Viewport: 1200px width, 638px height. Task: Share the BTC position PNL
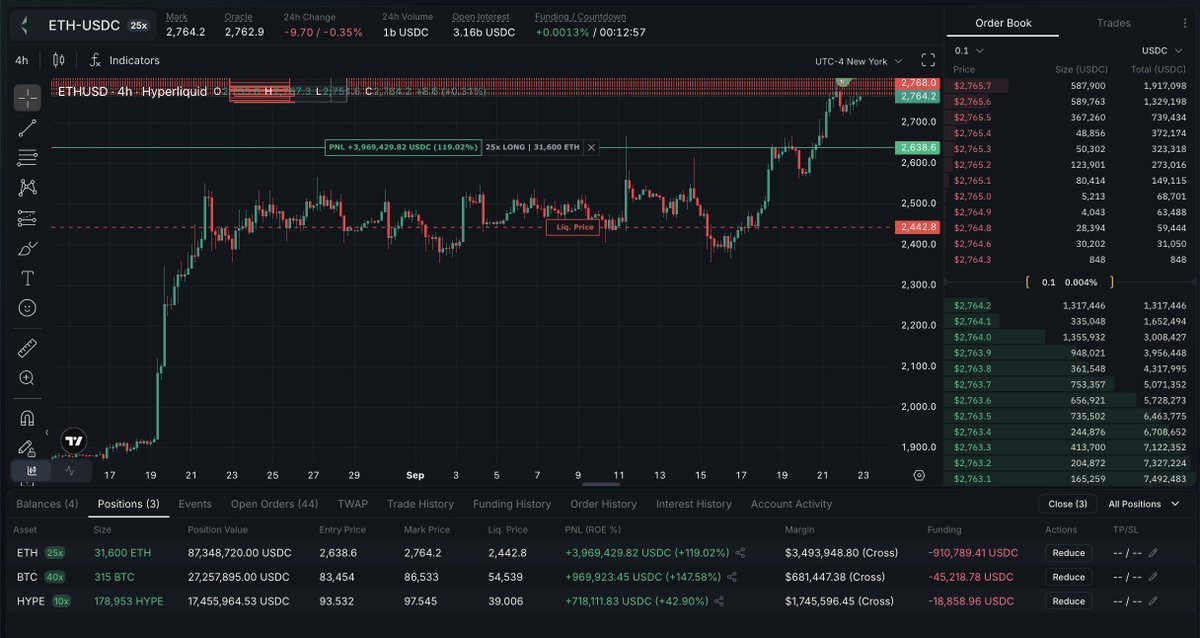(732, 577)
